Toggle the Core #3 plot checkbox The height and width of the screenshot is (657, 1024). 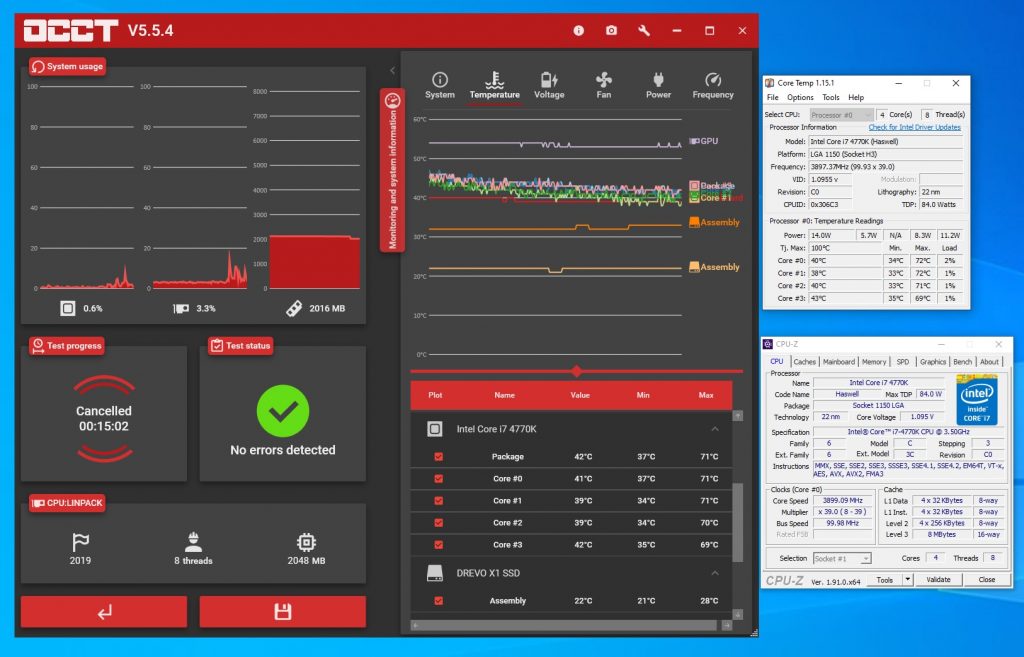click(x=438, y=544)
